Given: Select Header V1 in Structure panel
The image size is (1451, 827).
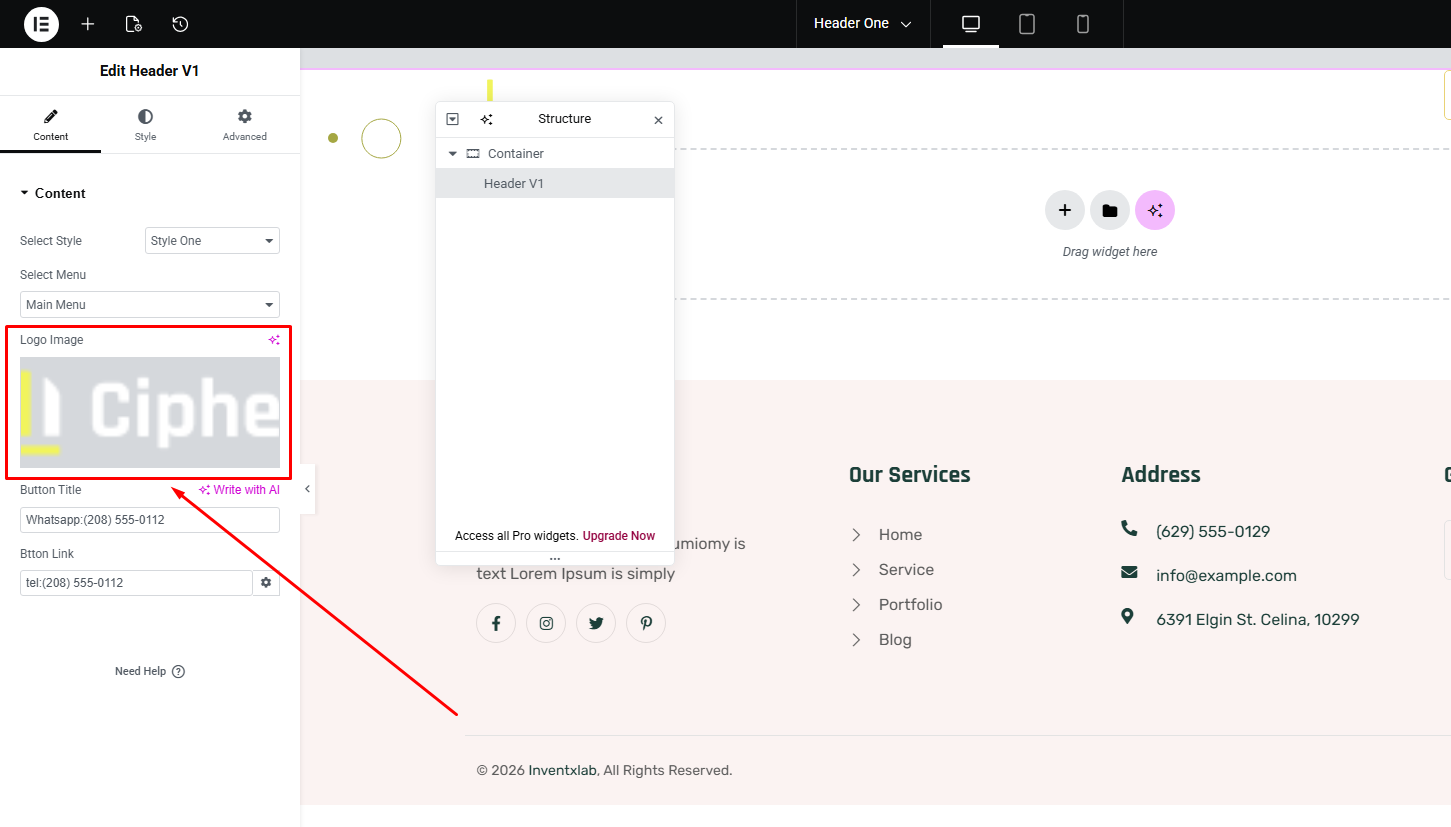Looking at the screenshot, I should pyautogui.click(x=514, y=184).
